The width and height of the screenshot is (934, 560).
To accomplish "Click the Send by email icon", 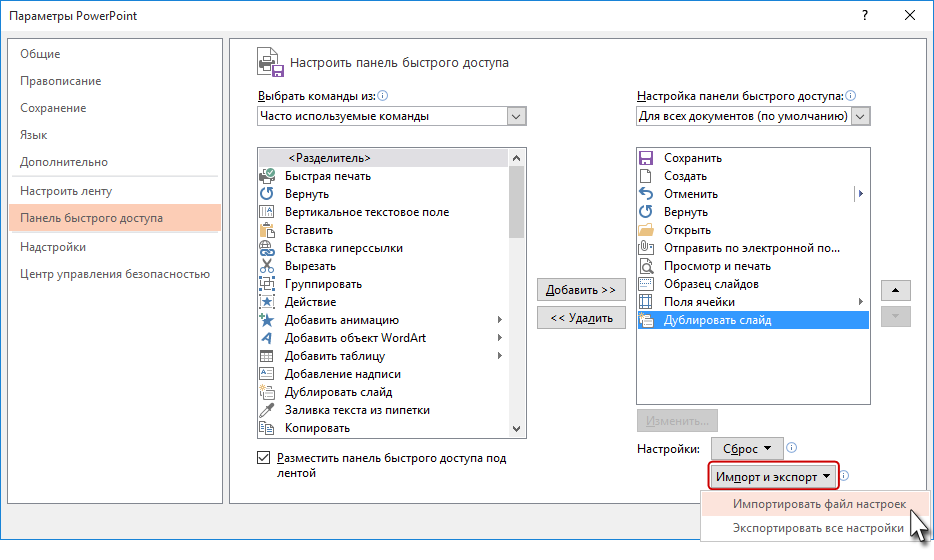I will click(646, 248).
